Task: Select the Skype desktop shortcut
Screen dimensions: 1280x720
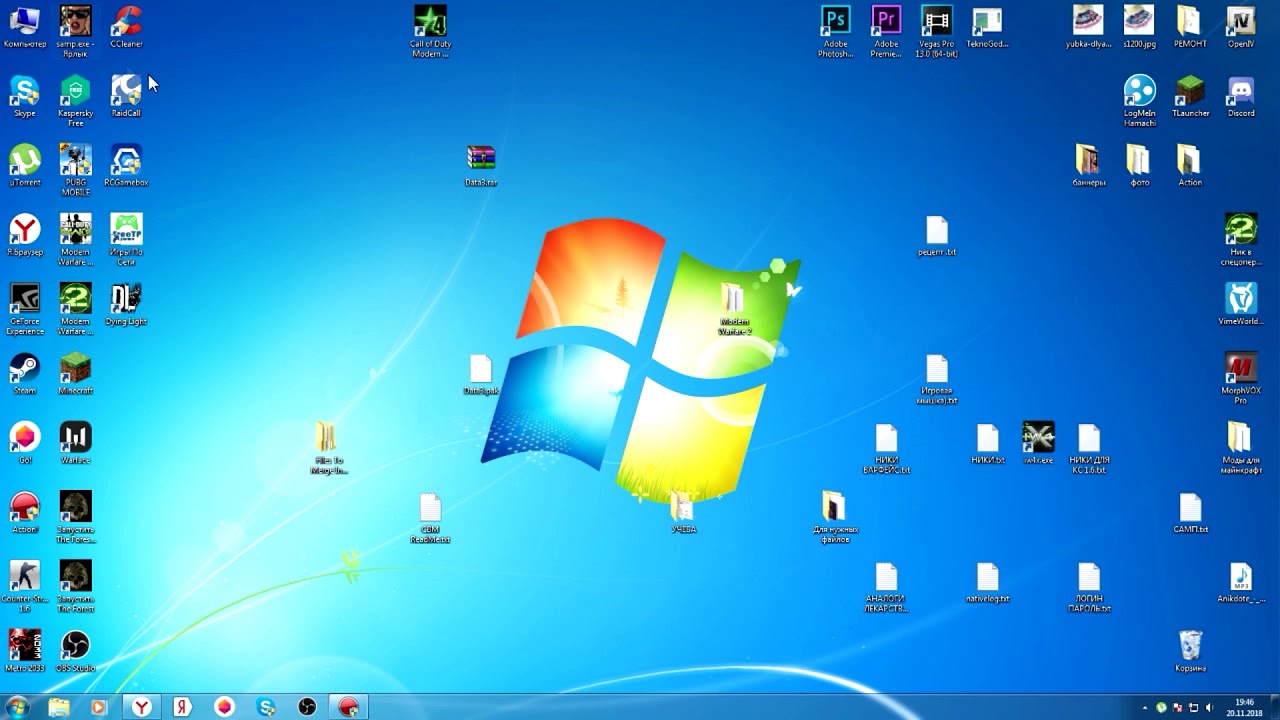Action: (x=25, y=97)
